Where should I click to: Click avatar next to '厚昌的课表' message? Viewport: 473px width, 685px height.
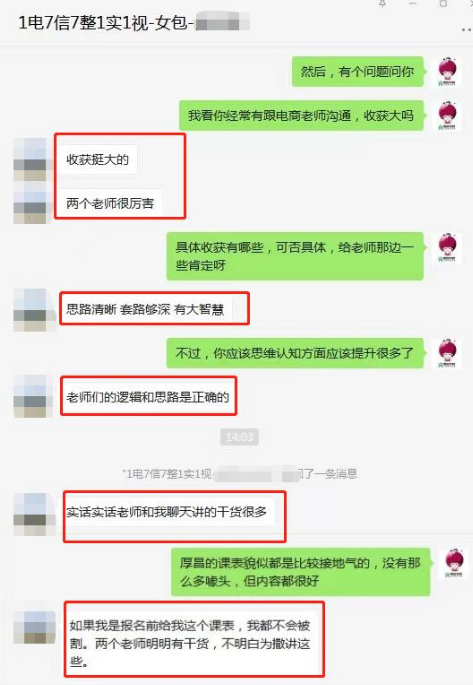coord(454,563)
